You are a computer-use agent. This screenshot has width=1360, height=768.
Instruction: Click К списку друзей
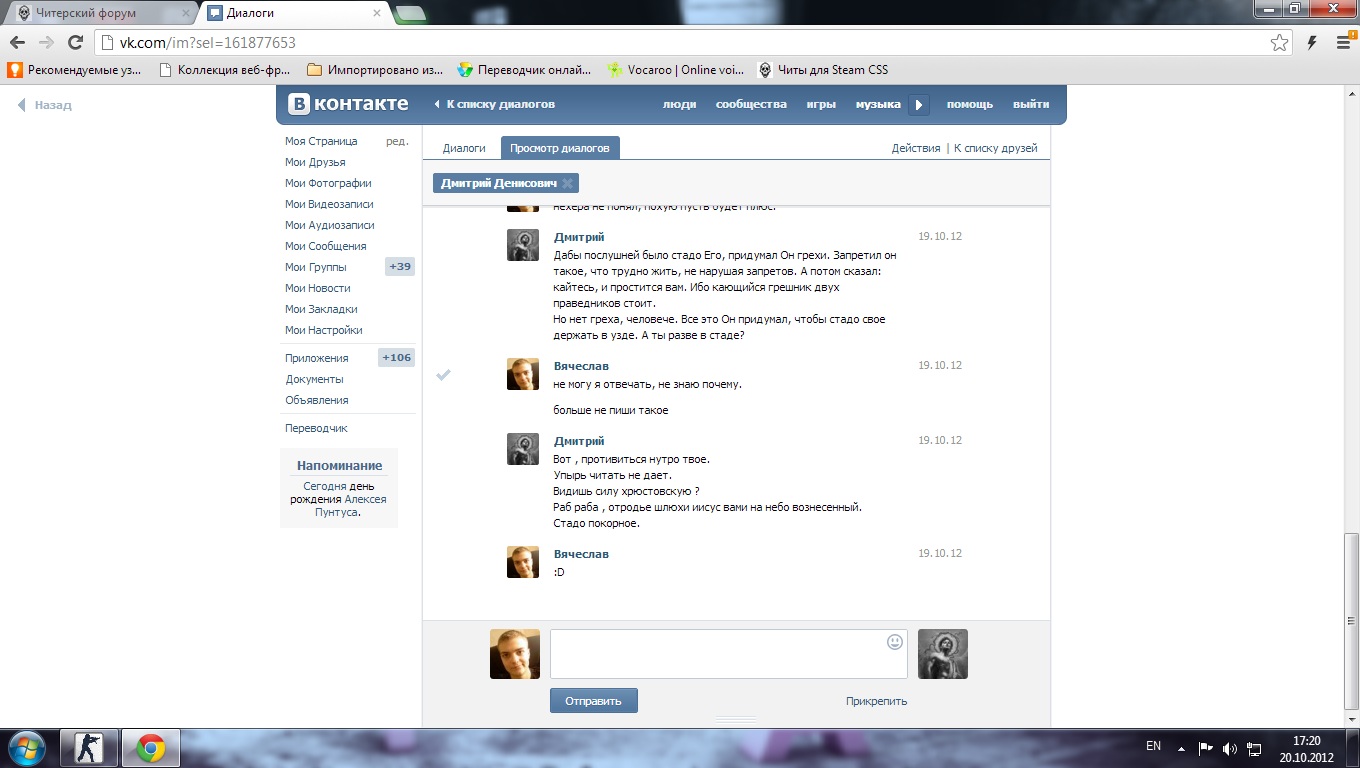(996, 148)
